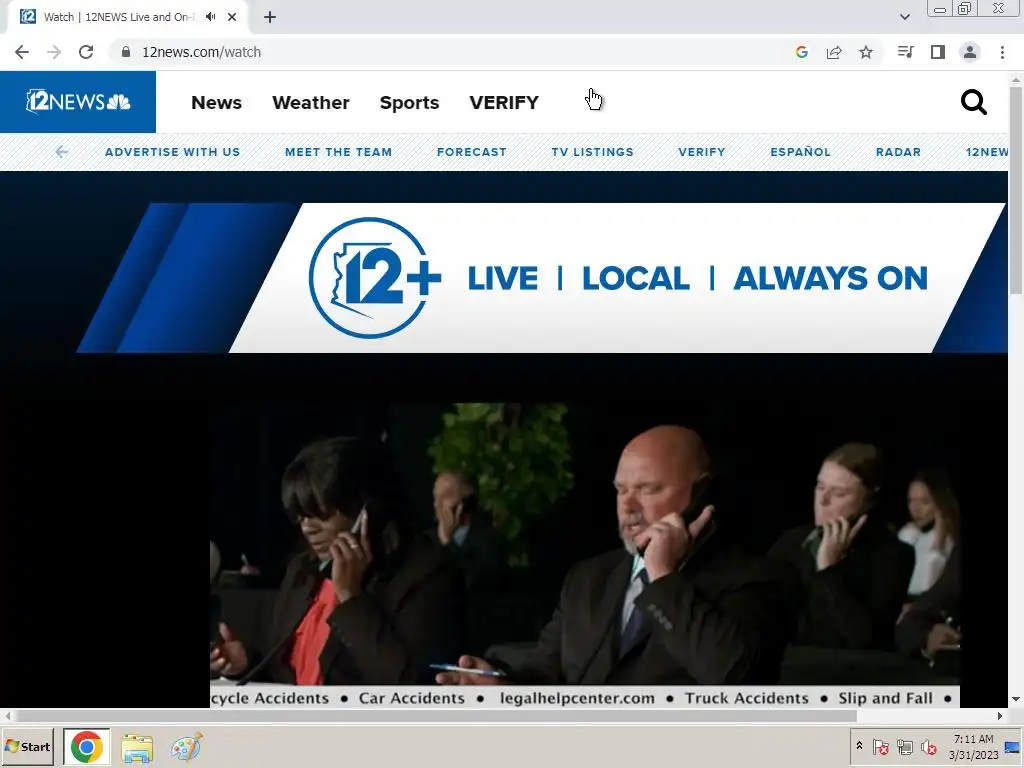Viewport: 1024px width, 768px height.
Task: Open the Radar link
Action: [x=898, y=152]
